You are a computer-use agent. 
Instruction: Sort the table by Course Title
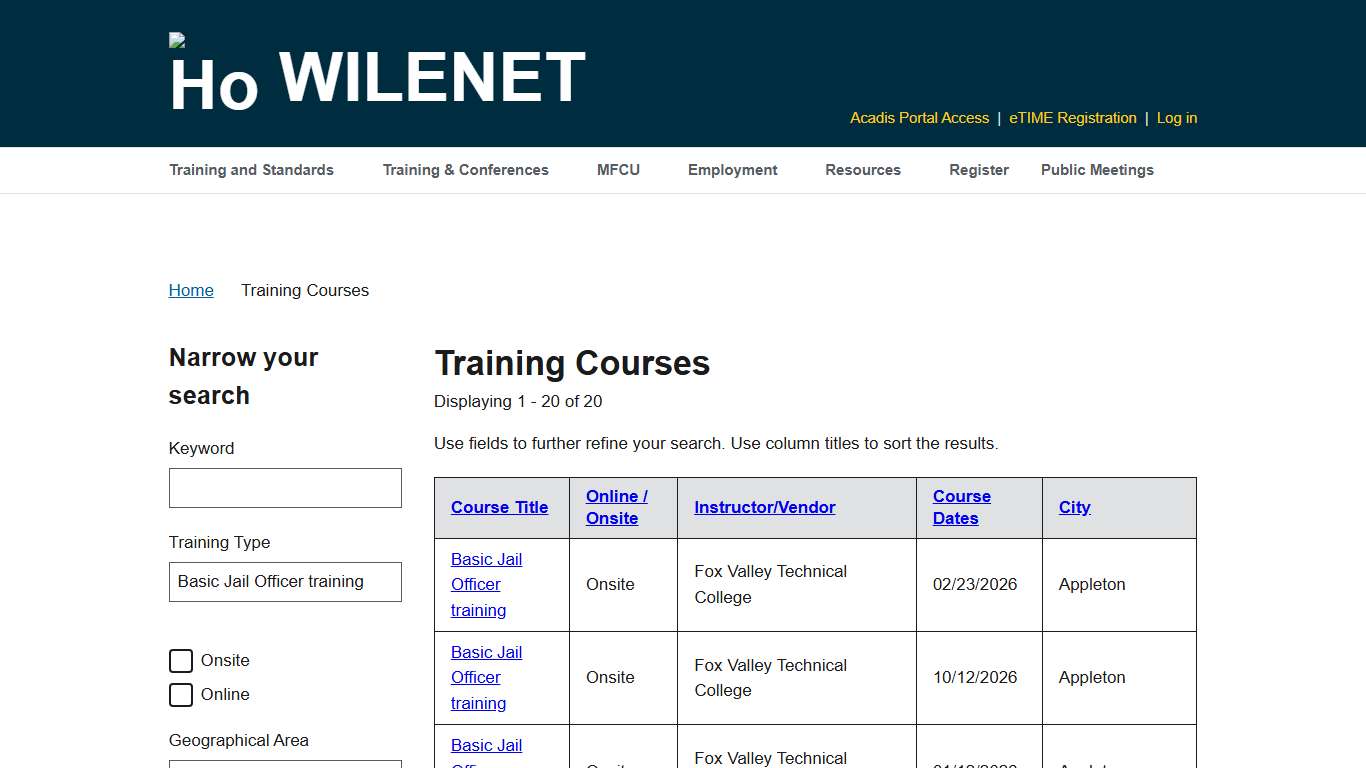(499, 507)
